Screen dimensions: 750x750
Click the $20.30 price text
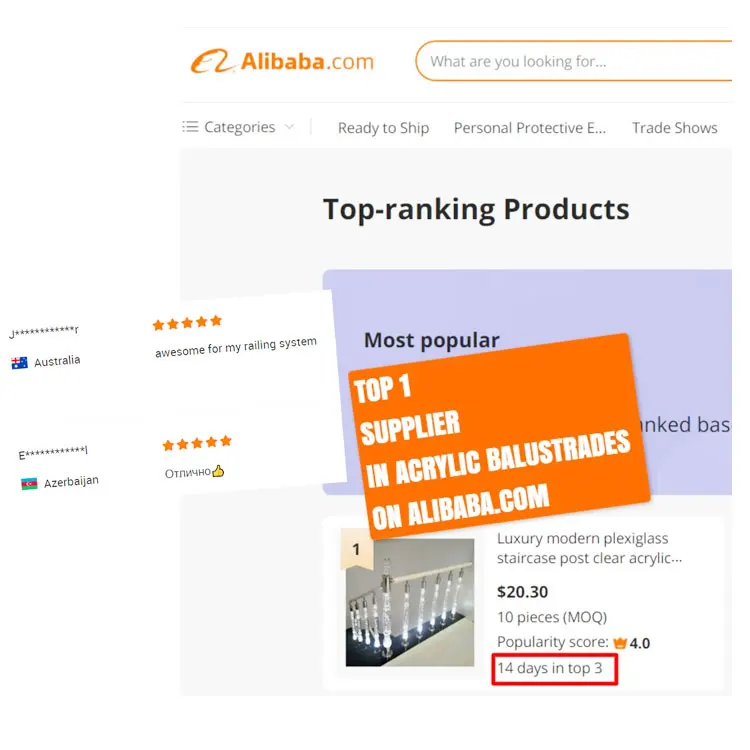tap(522, 592)
